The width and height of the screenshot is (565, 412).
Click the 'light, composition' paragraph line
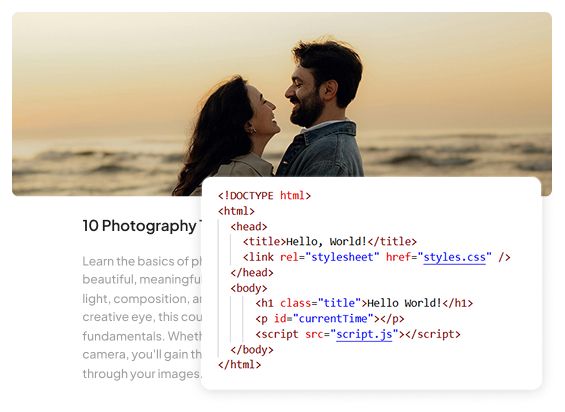click(142, 299)
